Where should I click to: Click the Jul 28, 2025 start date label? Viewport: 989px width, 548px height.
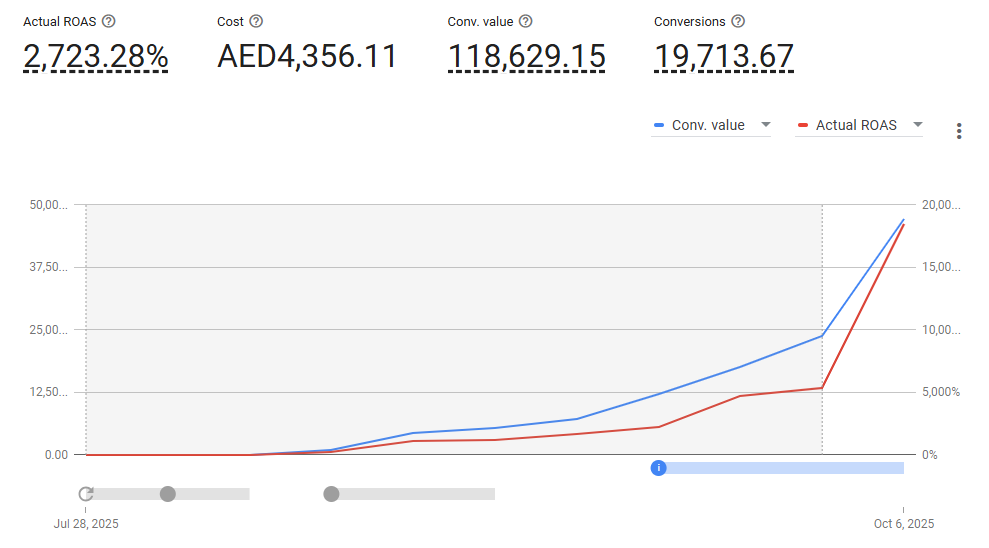pyautogui.click(x=86, y=524)
